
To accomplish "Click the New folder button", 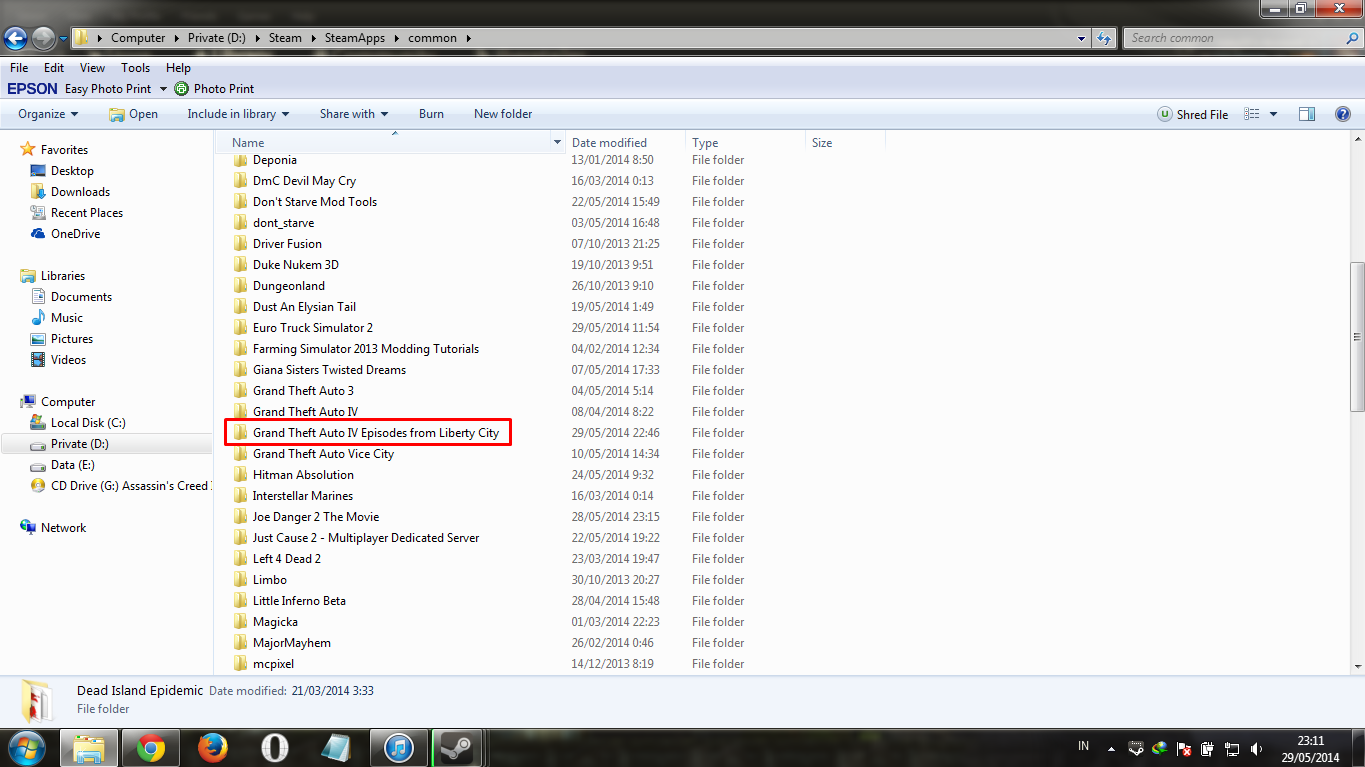I will click(x=503, y=114).
